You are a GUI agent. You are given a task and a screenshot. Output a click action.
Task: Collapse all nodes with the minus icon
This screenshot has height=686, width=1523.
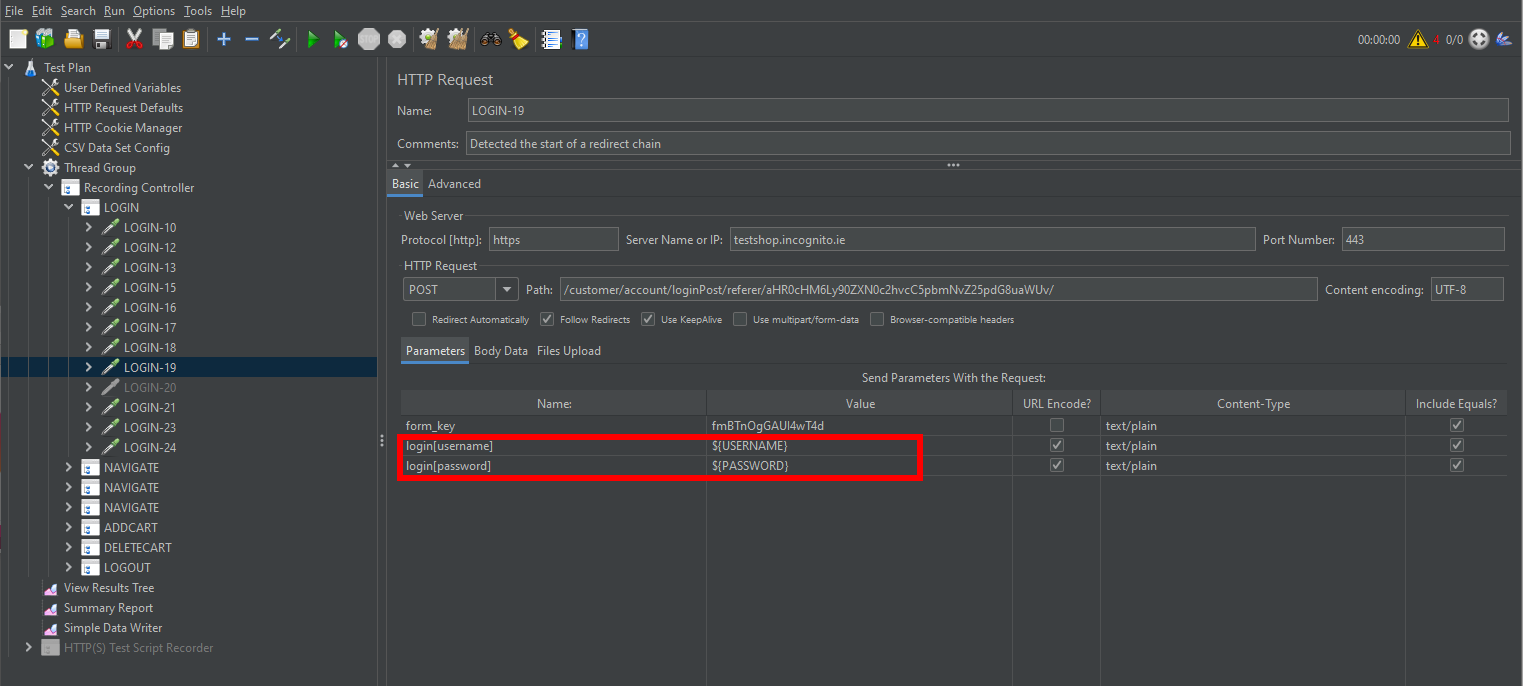[252, 39]
